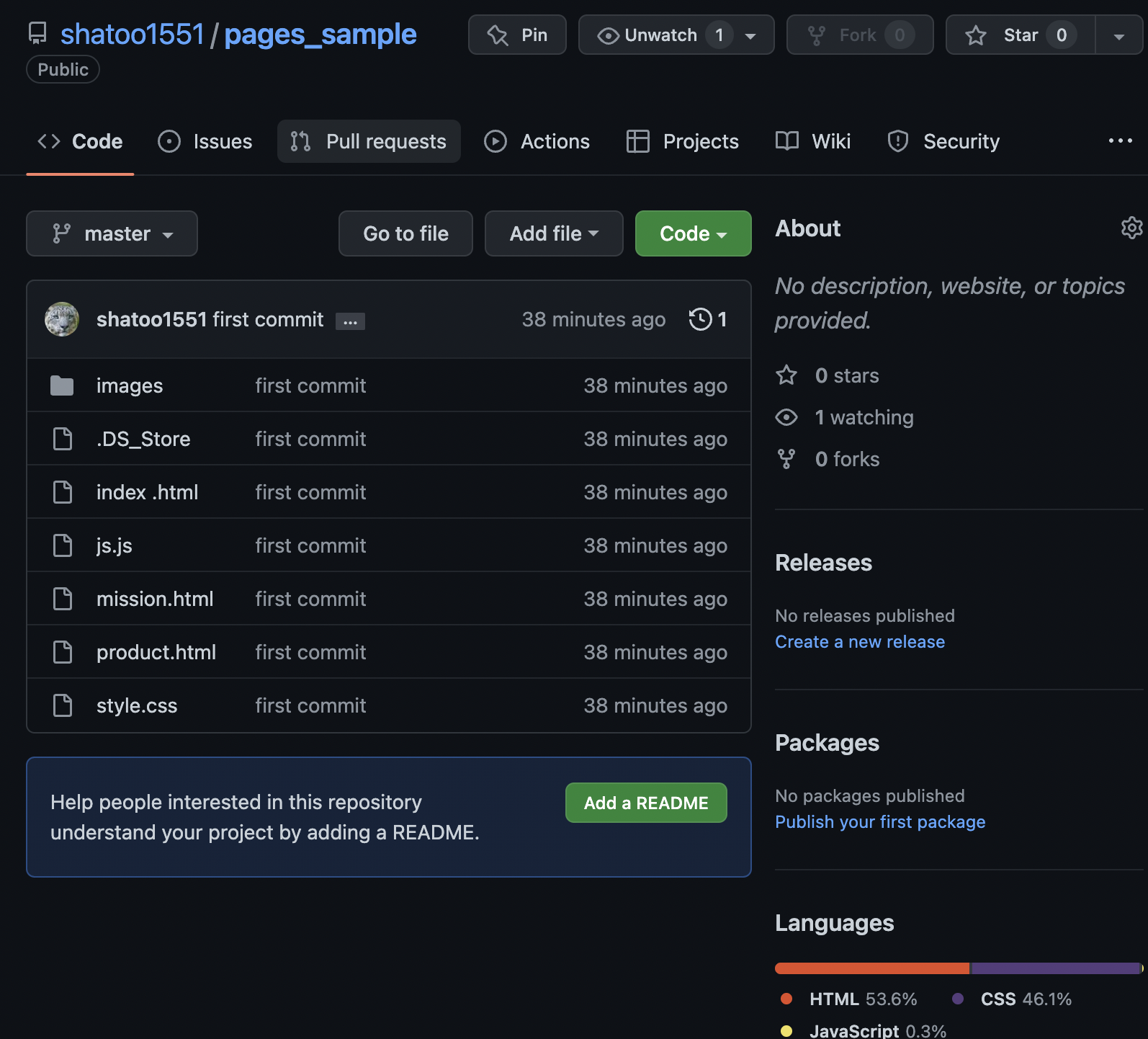1148x1039 pixels.
Task: Open the green Code dropdown
Action: click(x=693, y=233)
